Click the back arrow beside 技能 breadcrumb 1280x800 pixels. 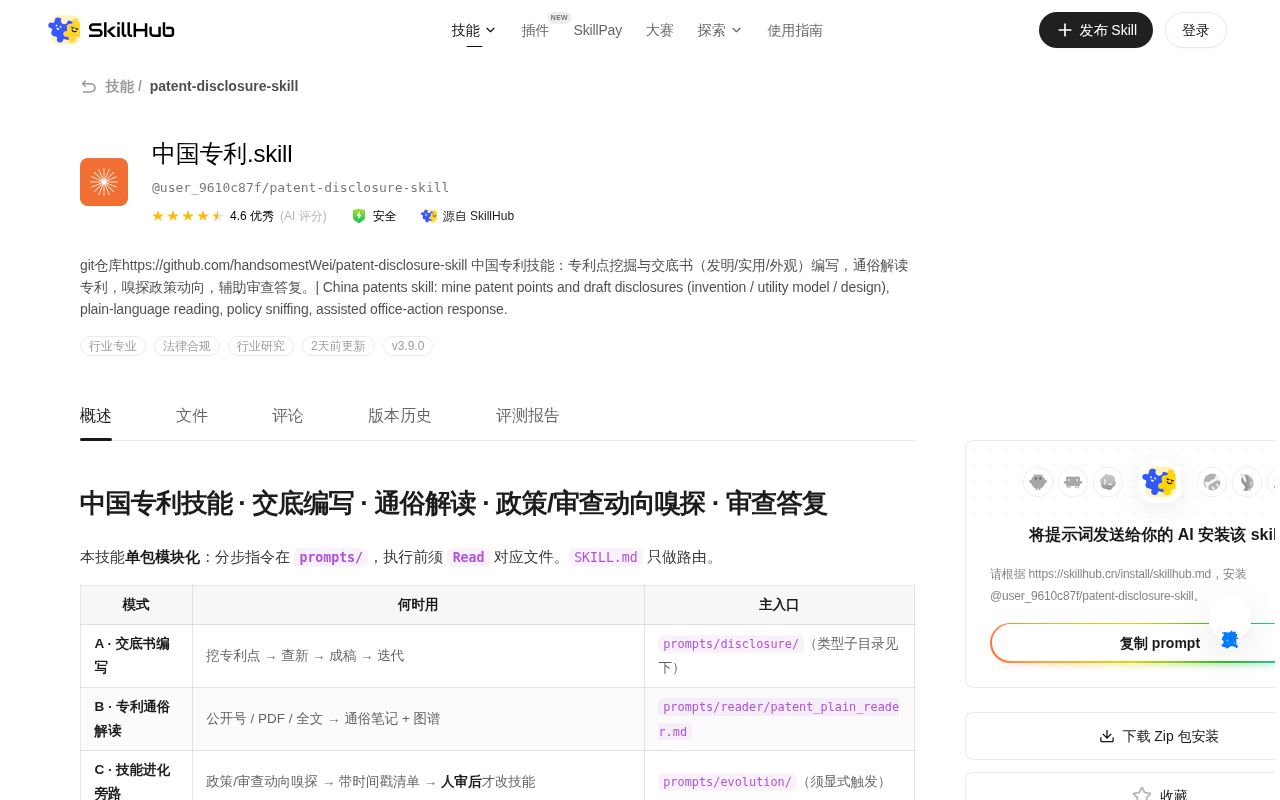[89, 87]
